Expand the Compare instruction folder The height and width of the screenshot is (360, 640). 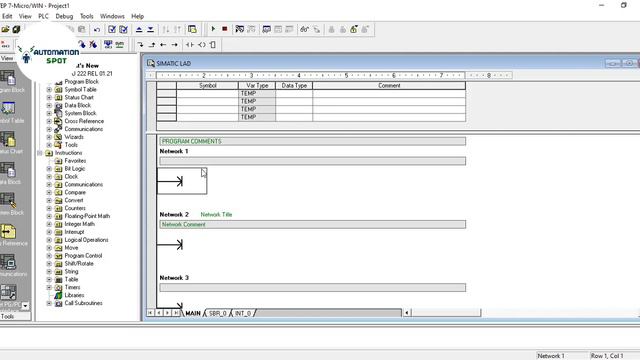[49, 192]
